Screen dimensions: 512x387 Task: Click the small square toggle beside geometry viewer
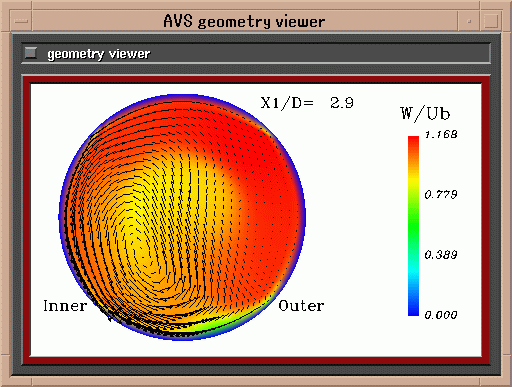pyautogui.click(x=31, y=53)
